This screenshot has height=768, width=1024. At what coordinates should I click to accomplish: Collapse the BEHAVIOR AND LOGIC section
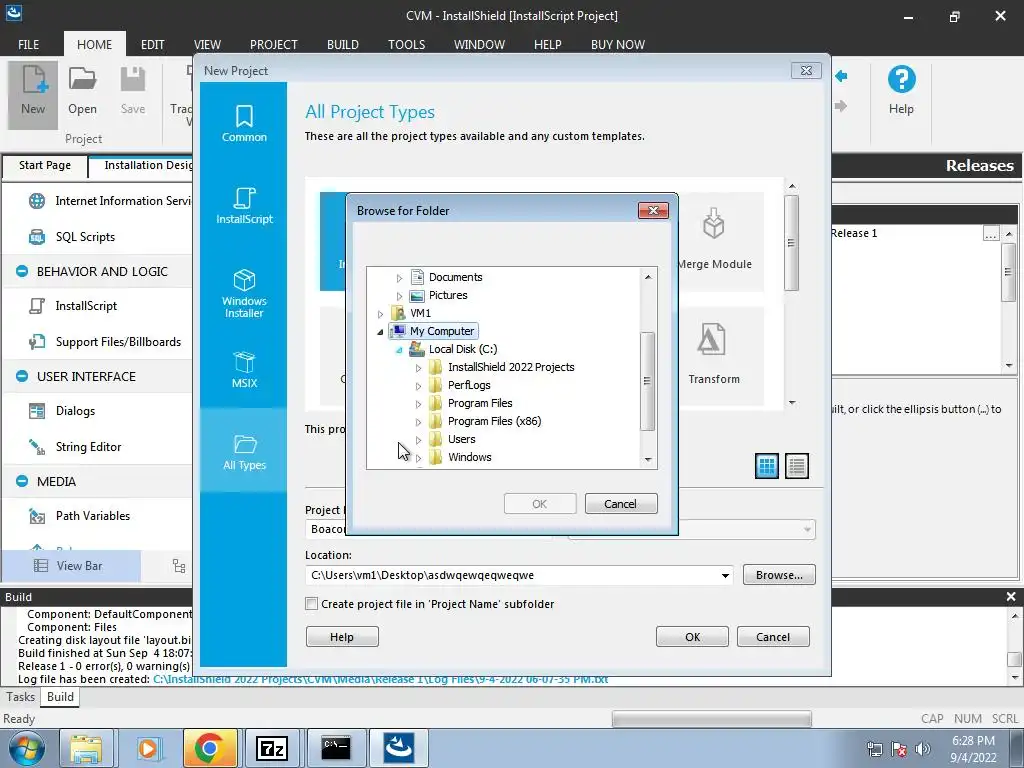(x=22, y=271)
